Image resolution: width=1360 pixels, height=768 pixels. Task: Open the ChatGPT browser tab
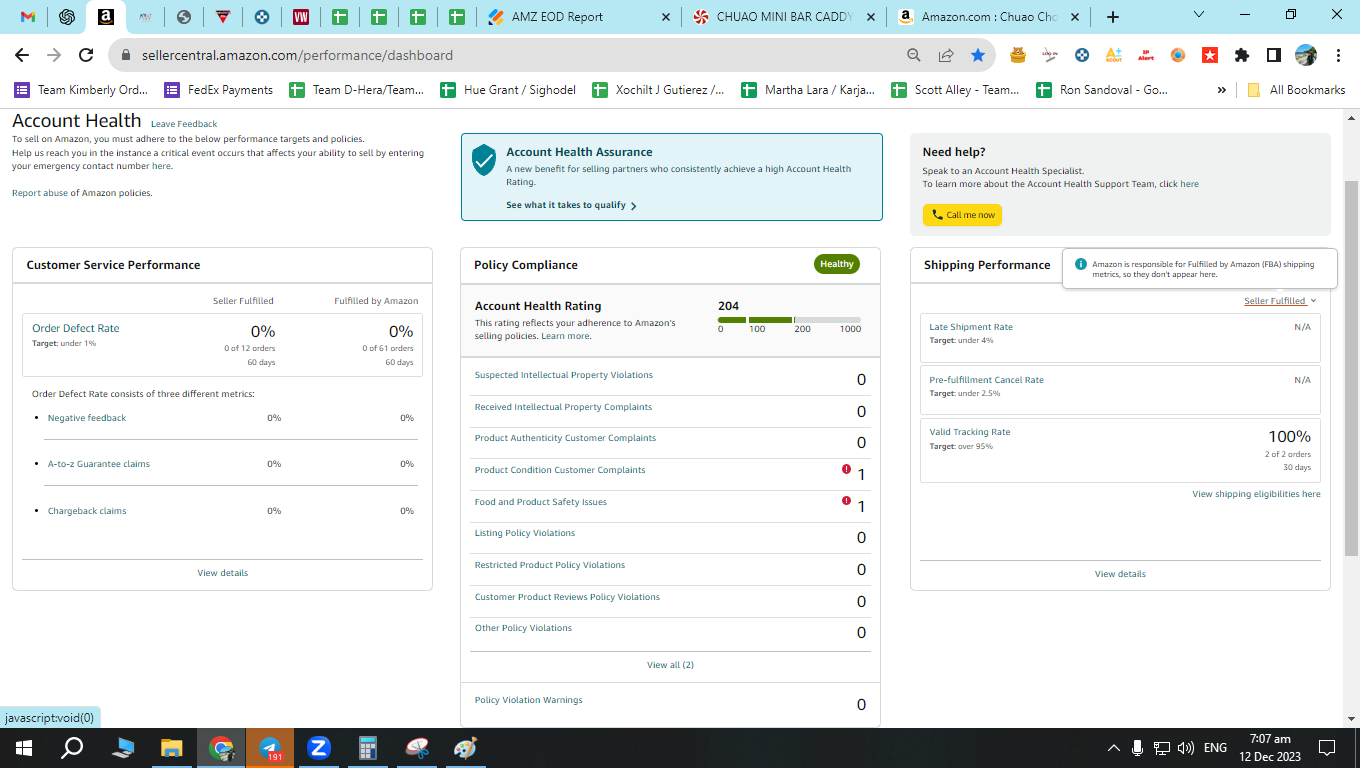(x=67, y=17)
